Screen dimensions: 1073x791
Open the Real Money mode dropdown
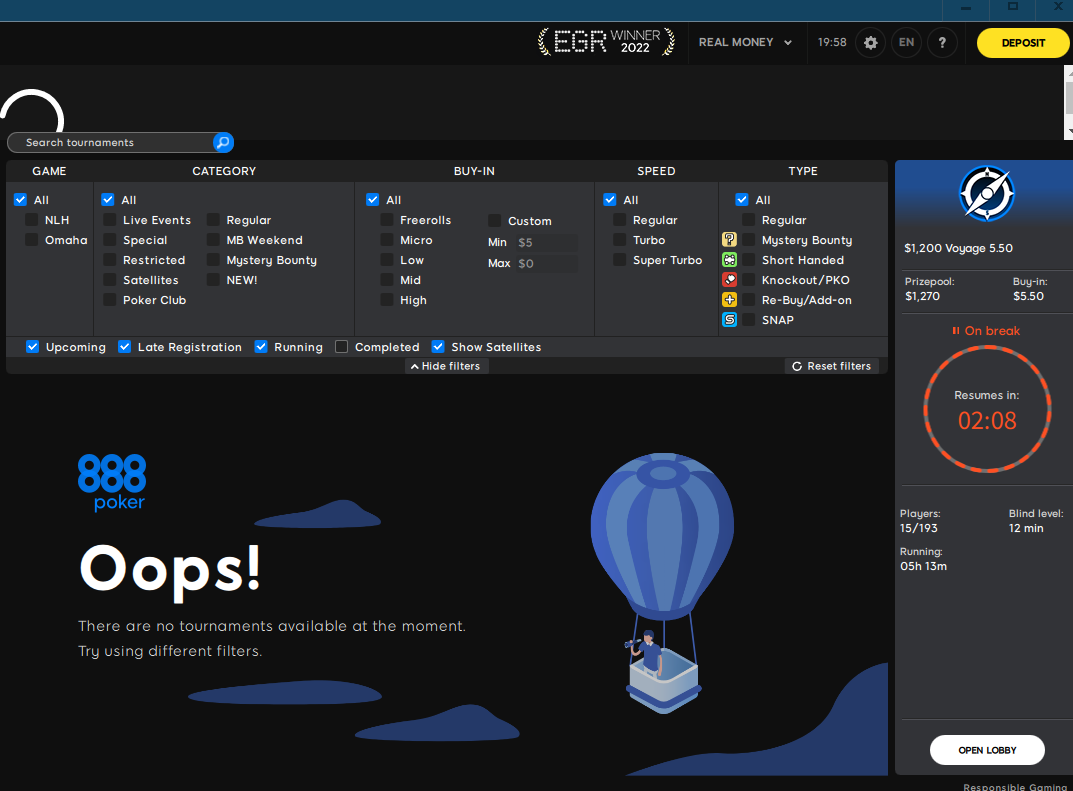(745, 42)
